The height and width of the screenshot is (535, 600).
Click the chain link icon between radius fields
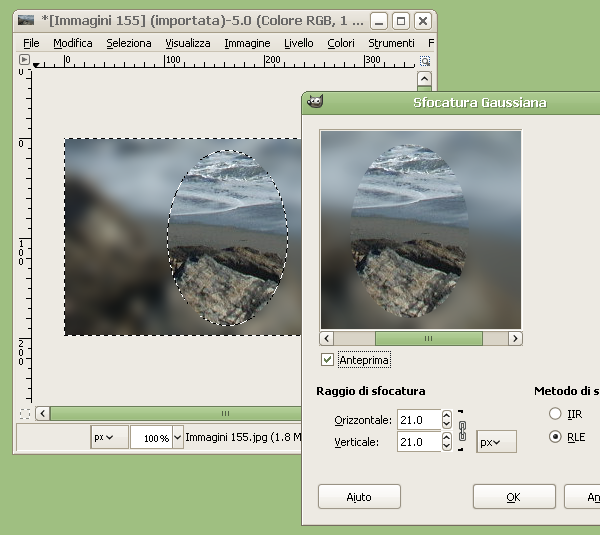point(462,431)
